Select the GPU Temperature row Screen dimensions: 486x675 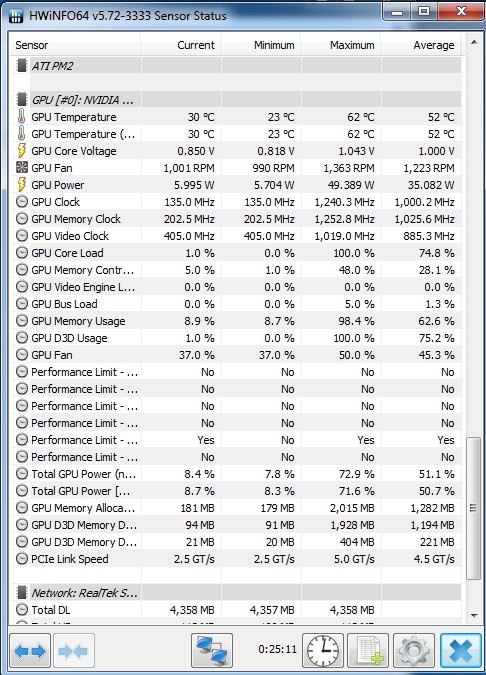pos(236,117)
